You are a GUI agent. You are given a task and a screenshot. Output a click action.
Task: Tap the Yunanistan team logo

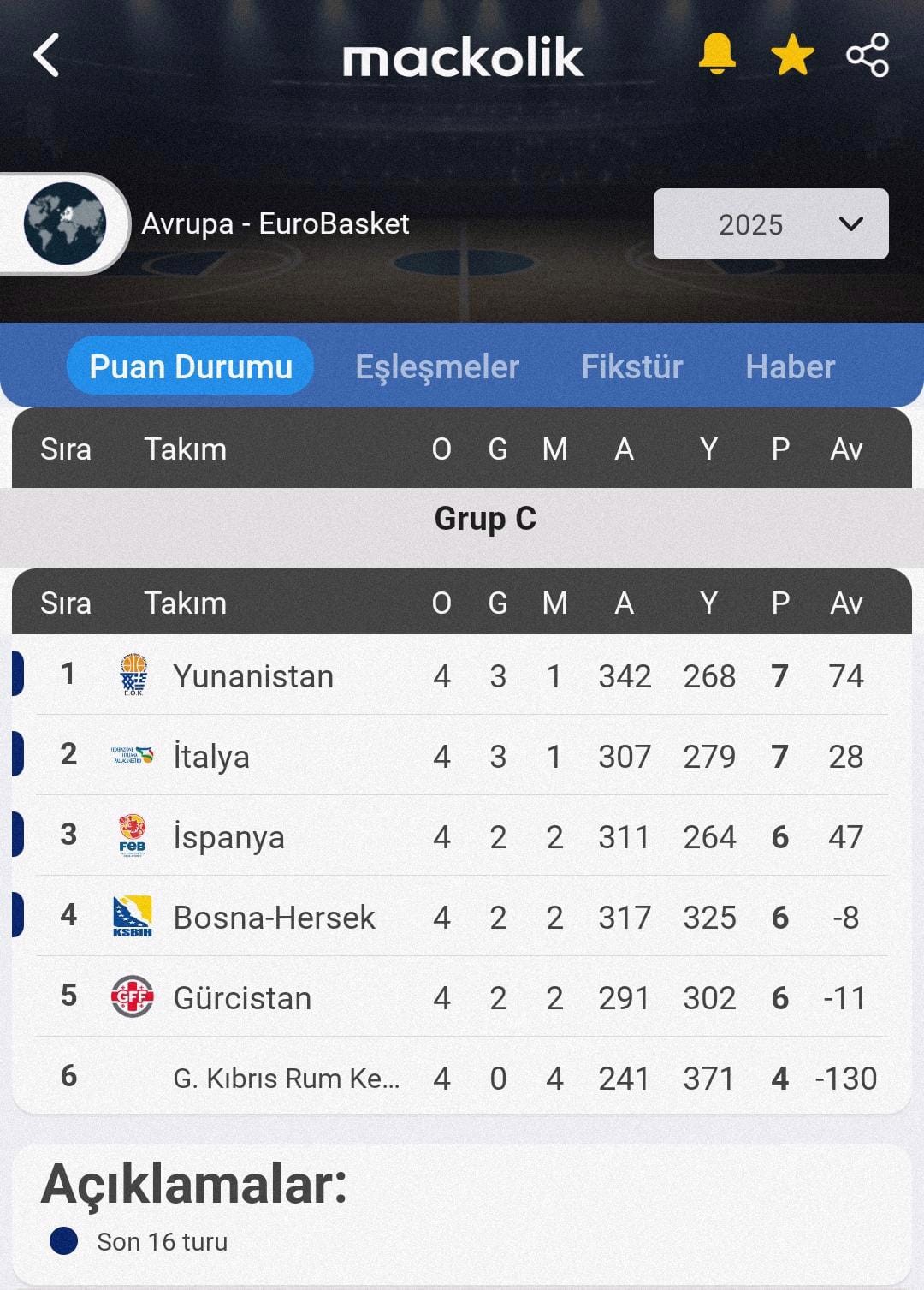coord(133,675)
